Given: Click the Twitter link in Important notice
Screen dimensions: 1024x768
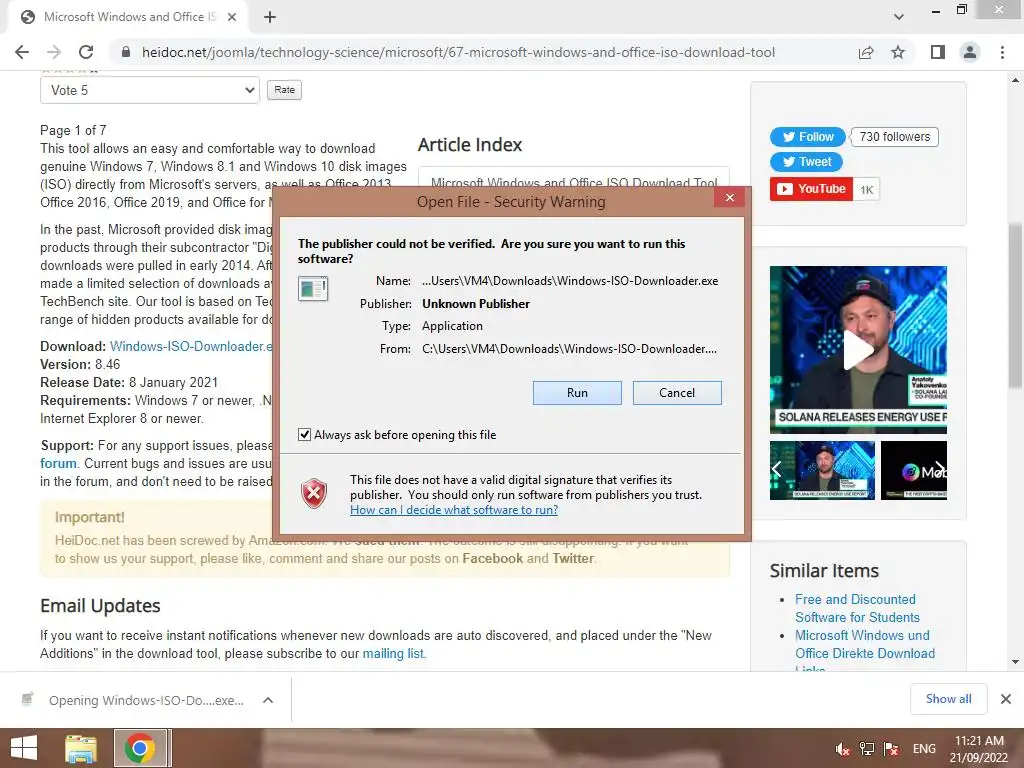Looking at the screenshot, I should coord(573,558).
